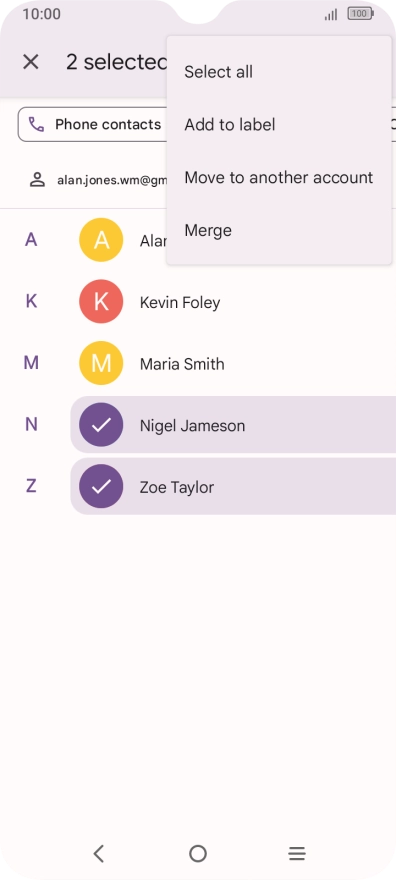Tap the Android back navigation icon
The width and height of the screenshot is (396, 880).
99,854
